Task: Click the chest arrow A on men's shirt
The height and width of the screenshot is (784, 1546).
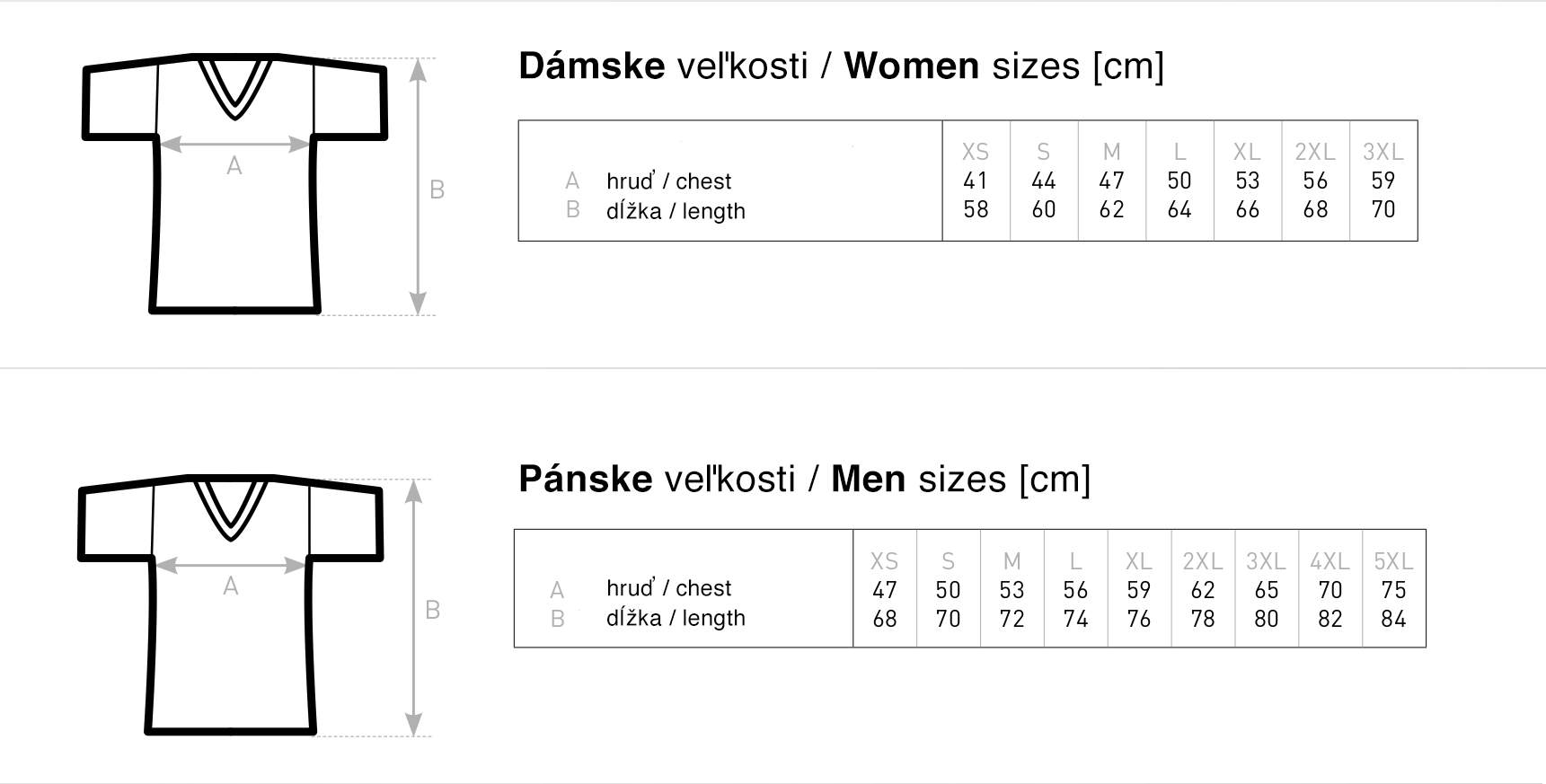Action: pyautogui.click(x=231, y=565)
